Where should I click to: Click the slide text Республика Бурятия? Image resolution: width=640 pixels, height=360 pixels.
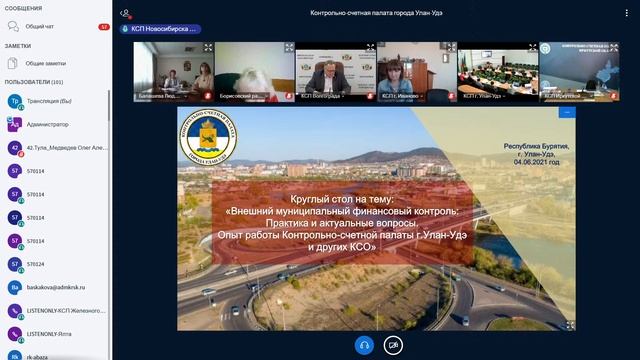(536, 146)
